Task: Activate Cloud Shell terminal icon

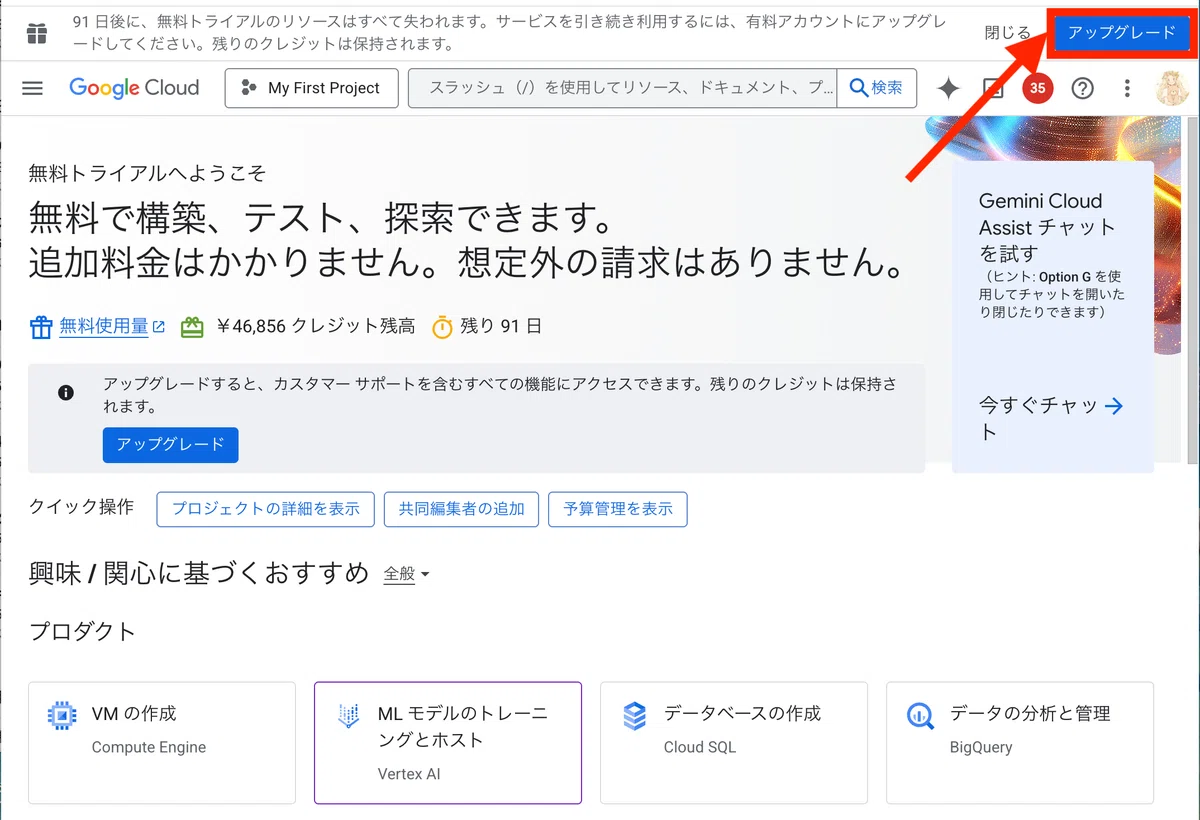Action: (993, 88)
